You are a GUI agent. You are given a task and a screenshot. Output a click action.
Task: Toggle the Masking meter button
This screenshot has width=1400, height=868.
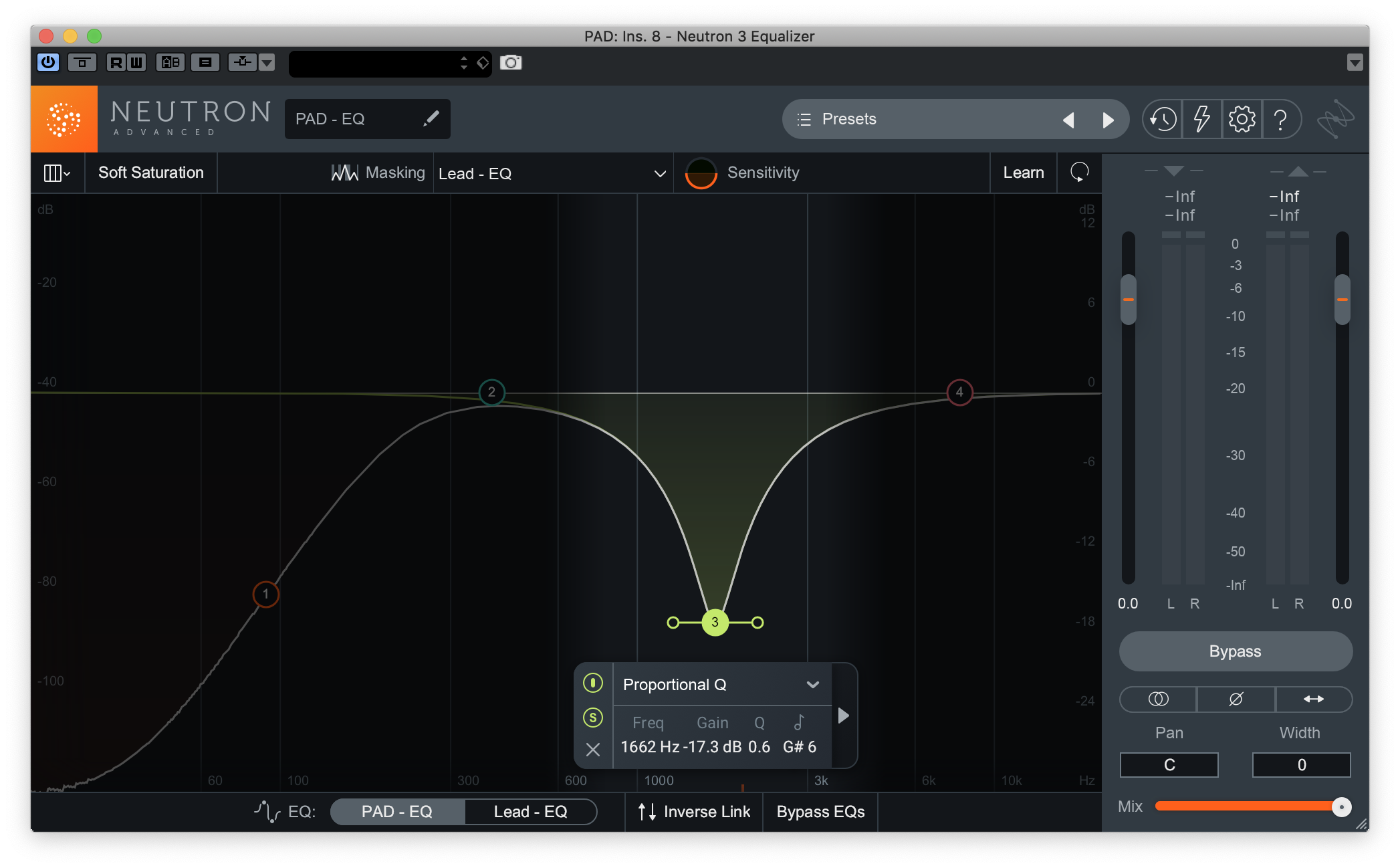378,173
